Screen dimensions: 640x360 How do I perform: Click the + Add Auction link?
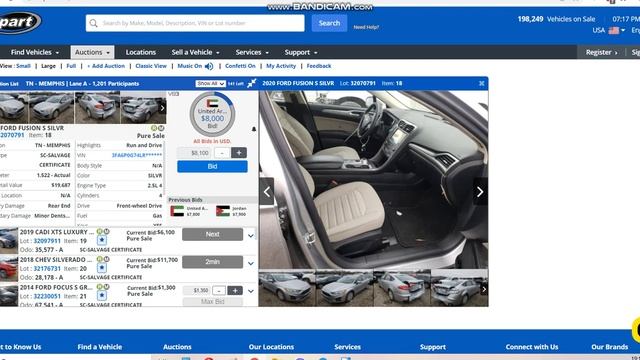coord(106,66)
